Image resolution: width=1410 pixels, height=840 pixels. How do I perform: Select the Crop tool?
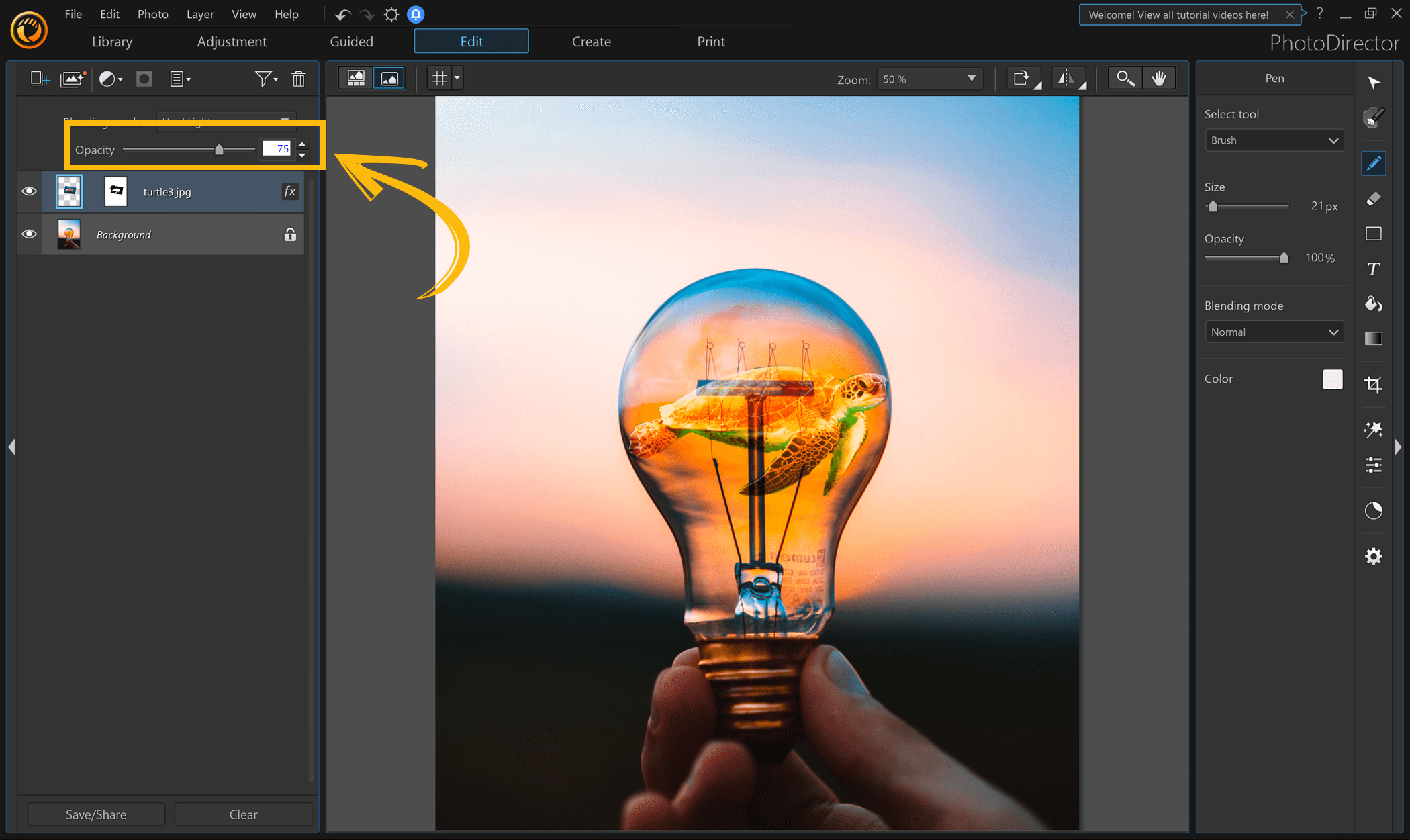(1374, 385)
